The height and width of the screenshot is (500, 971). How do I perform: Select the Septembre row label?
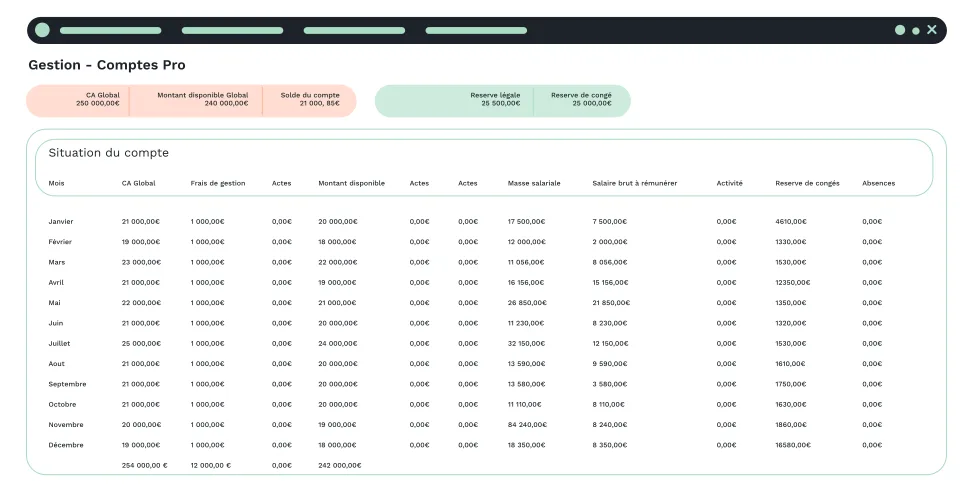point(67,384)
